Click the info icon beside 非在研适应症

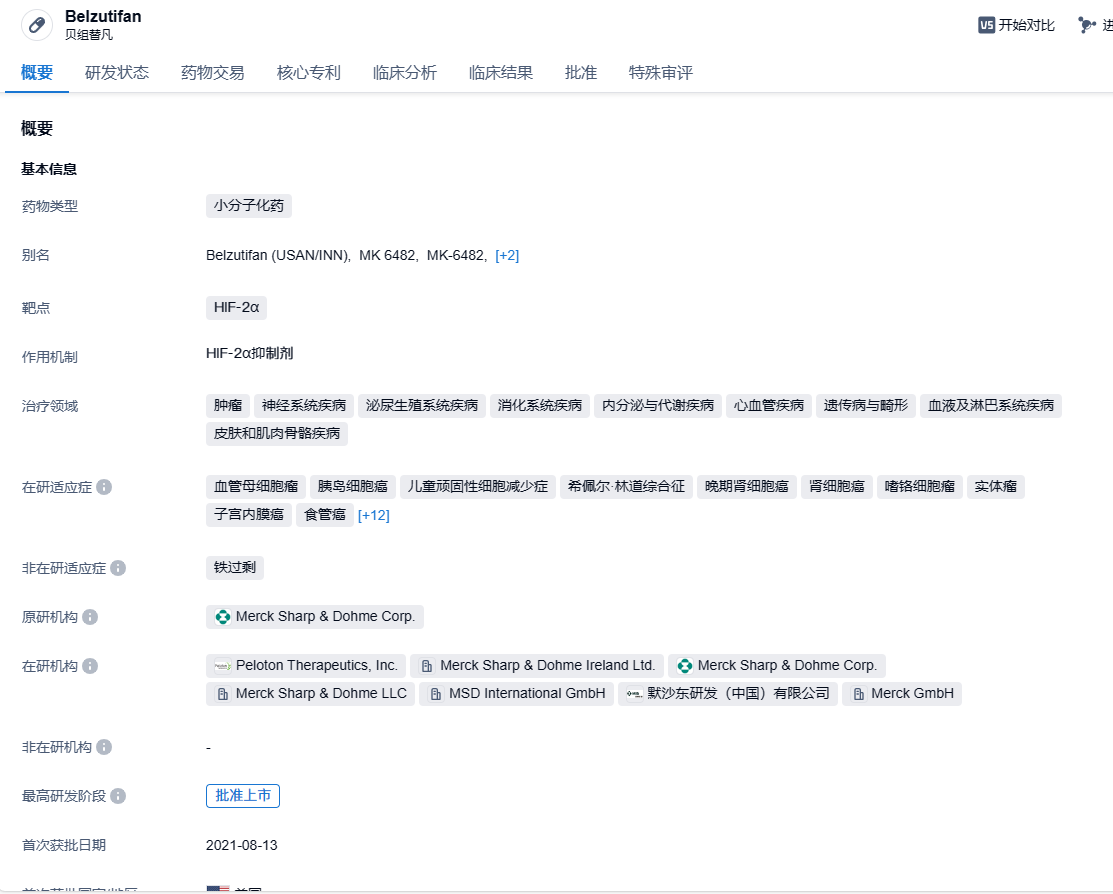point(118,568)
